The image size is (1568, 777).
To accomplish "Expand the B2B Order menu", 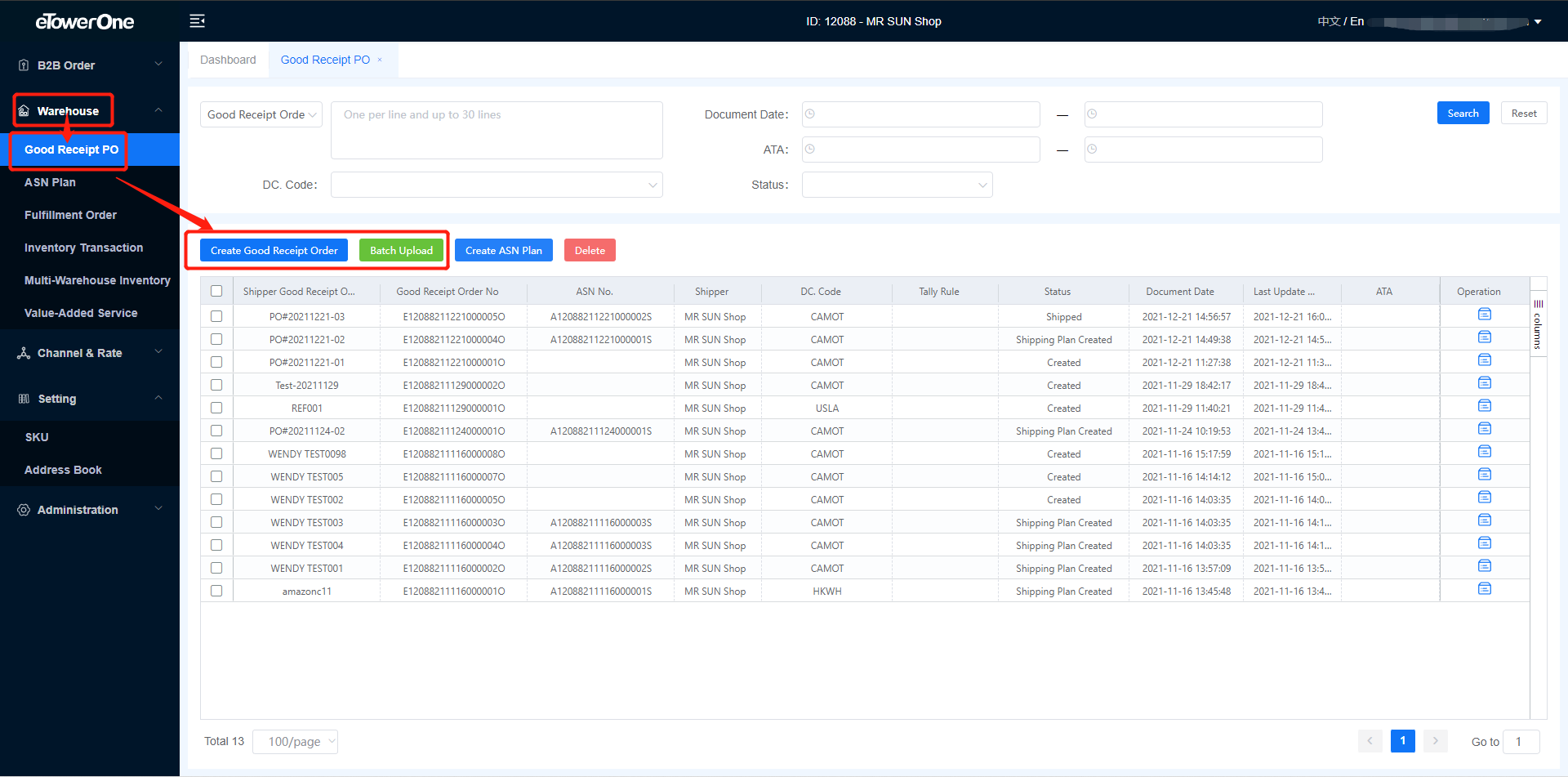I will coord(90,65).
